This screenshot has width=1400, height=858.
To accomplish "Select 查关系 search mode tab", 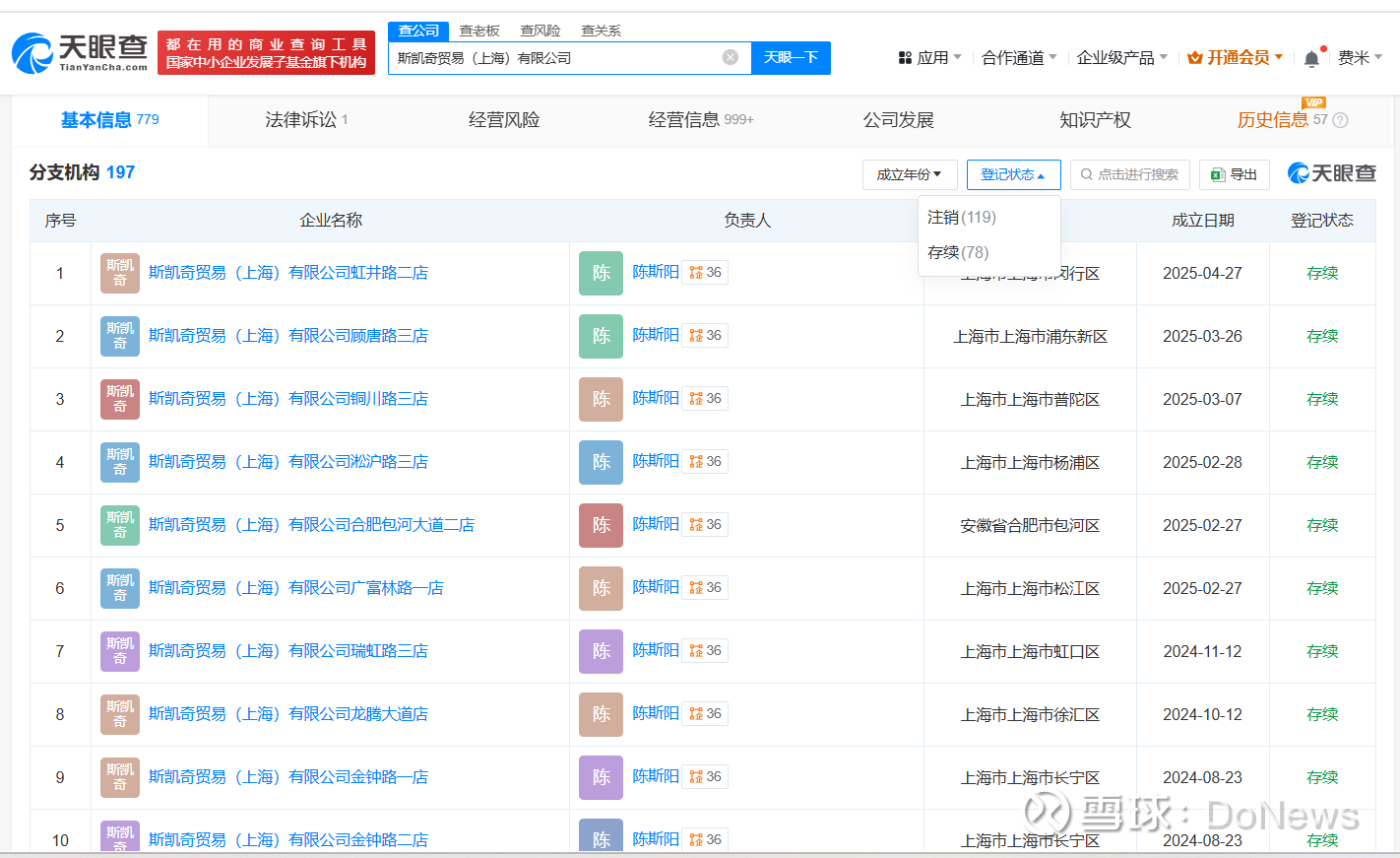I will point(601,31).
